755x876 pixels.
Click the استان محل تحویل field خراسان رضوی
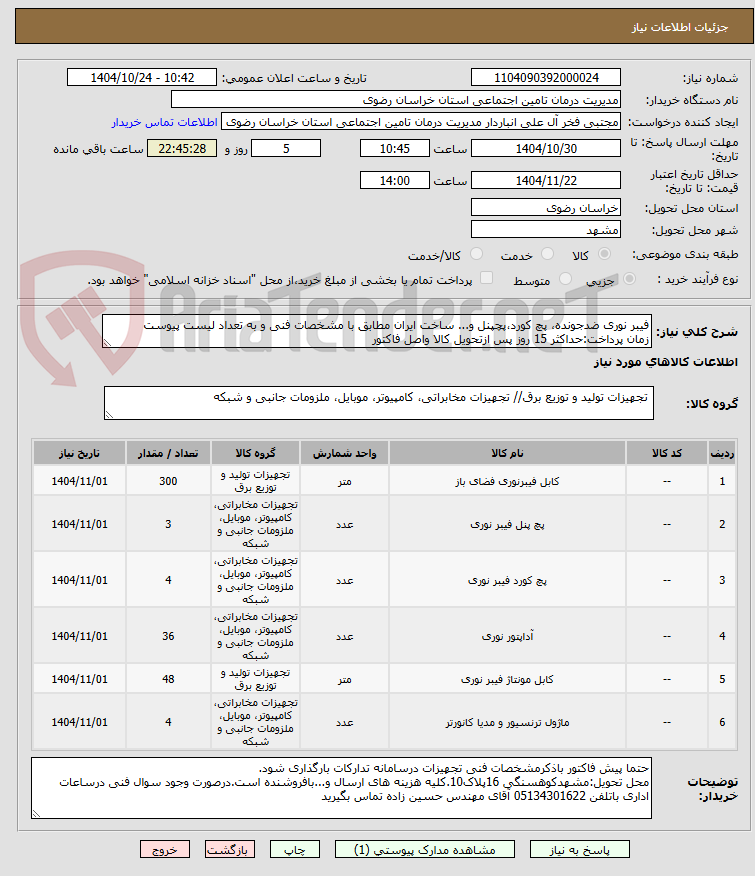pos(546,207)
